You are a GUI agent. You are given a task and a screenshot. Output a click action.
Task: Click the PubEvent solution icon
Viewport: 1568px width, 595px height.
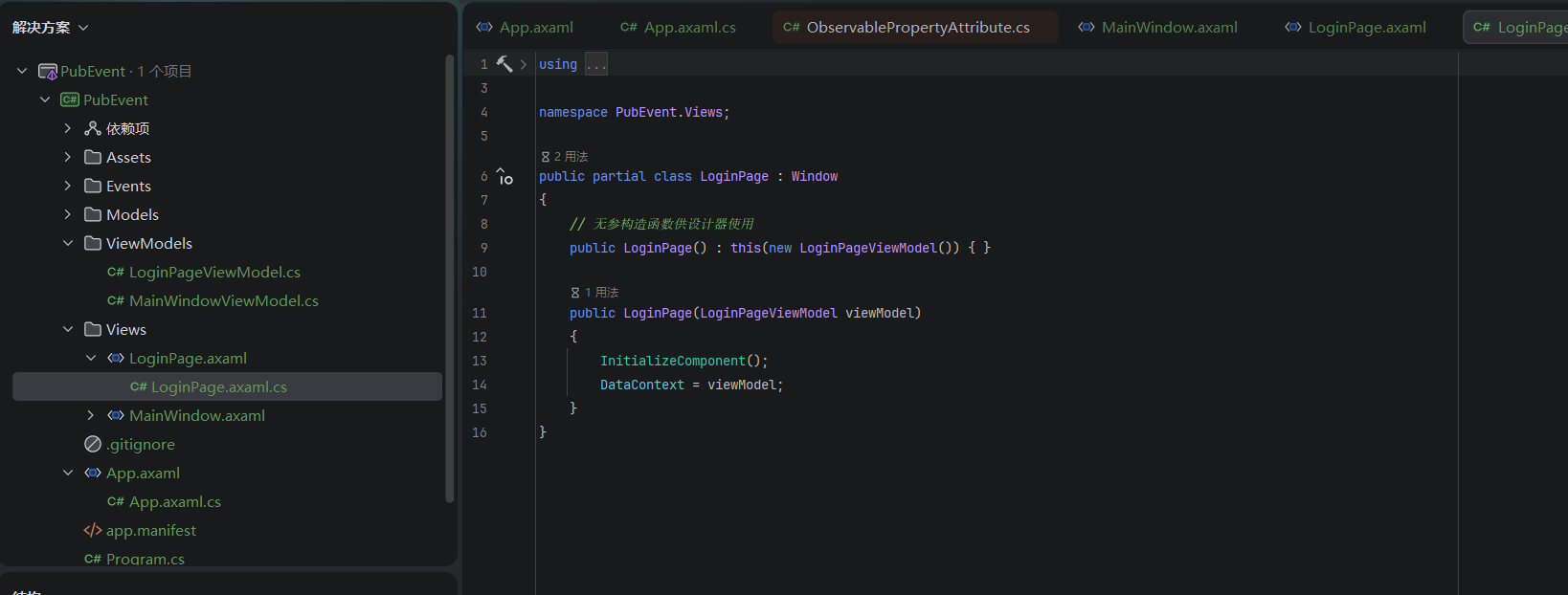pos(47,72)
